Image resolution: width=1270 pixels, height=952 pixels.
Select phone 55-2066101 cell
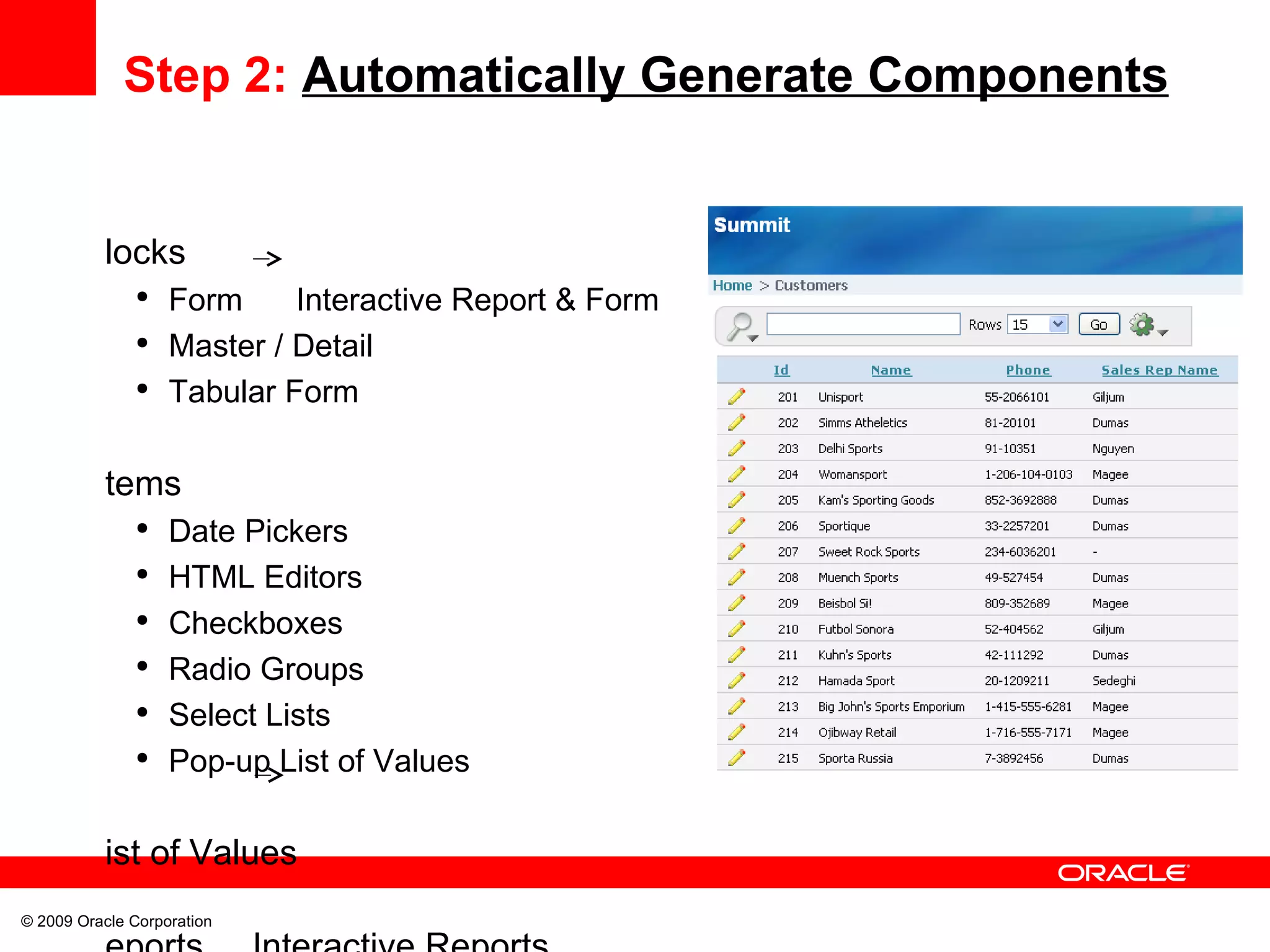1017,397
